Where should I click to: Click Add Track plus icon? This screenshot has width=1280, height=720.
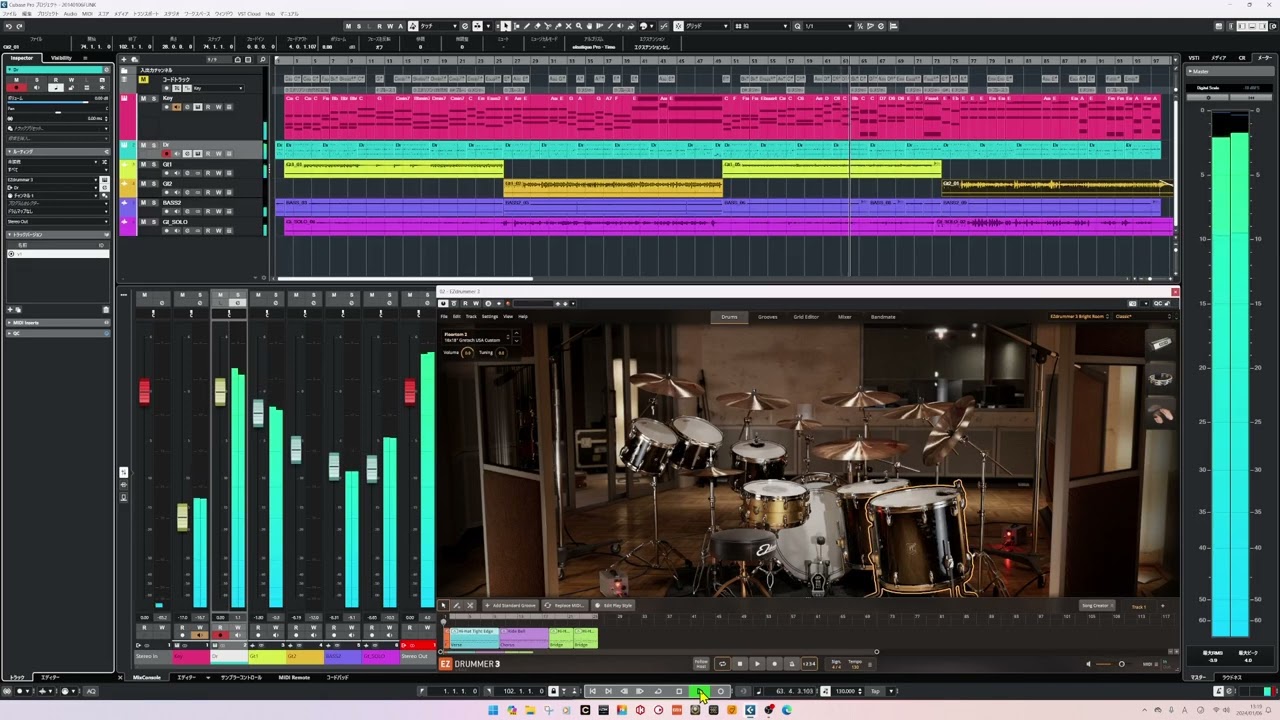tap(124, 60)
